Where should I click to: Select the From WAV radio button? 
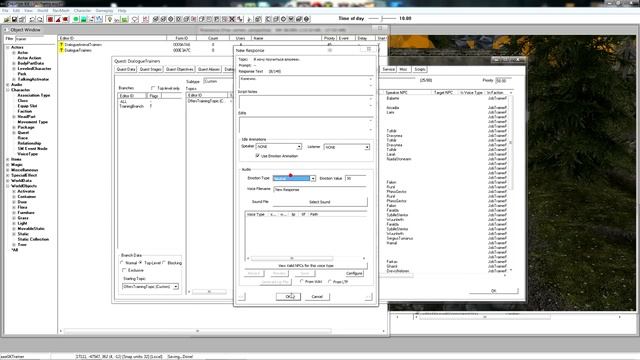302,282
